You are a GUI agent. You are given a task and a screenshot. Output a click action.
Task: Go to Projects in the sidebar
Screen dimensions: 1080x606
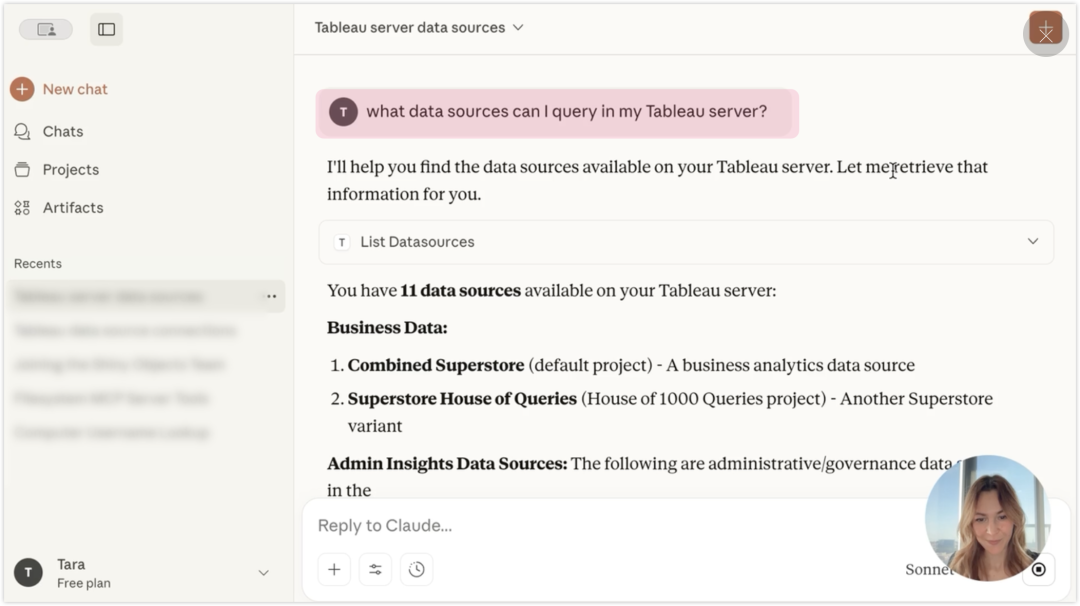[70, 169]
